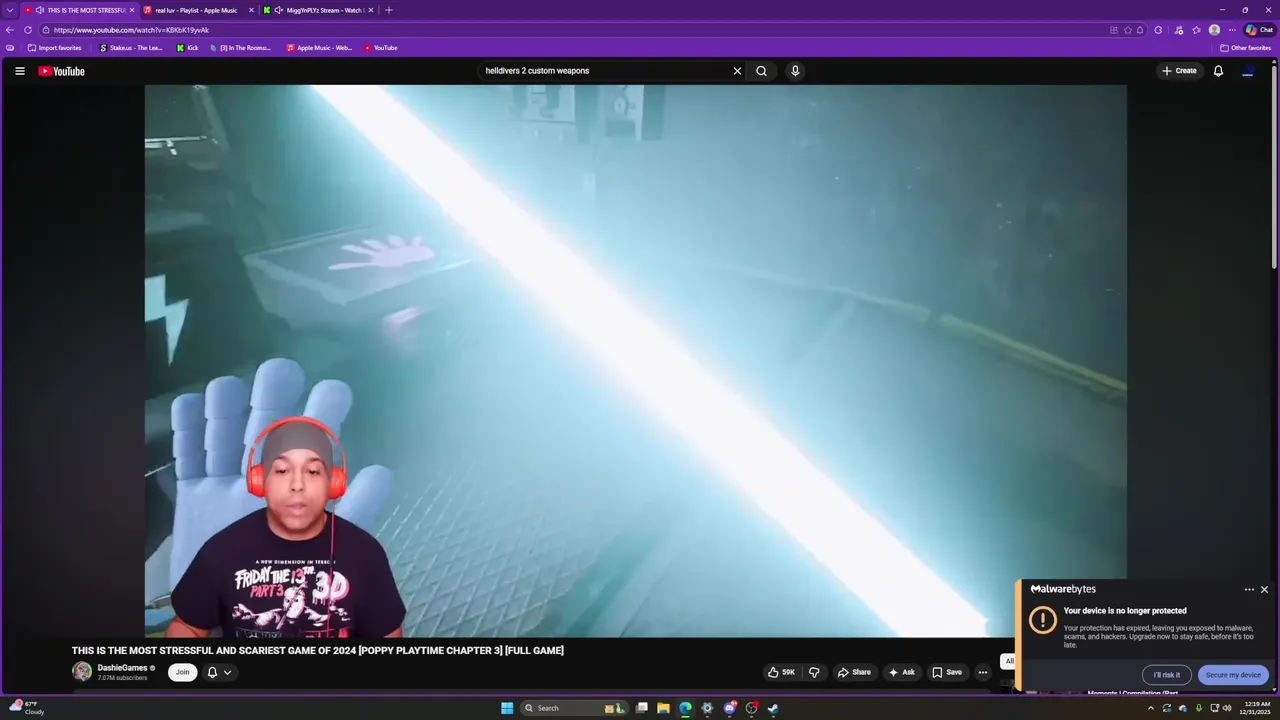
Task: Go back in browser history
Action: (10, 30)
